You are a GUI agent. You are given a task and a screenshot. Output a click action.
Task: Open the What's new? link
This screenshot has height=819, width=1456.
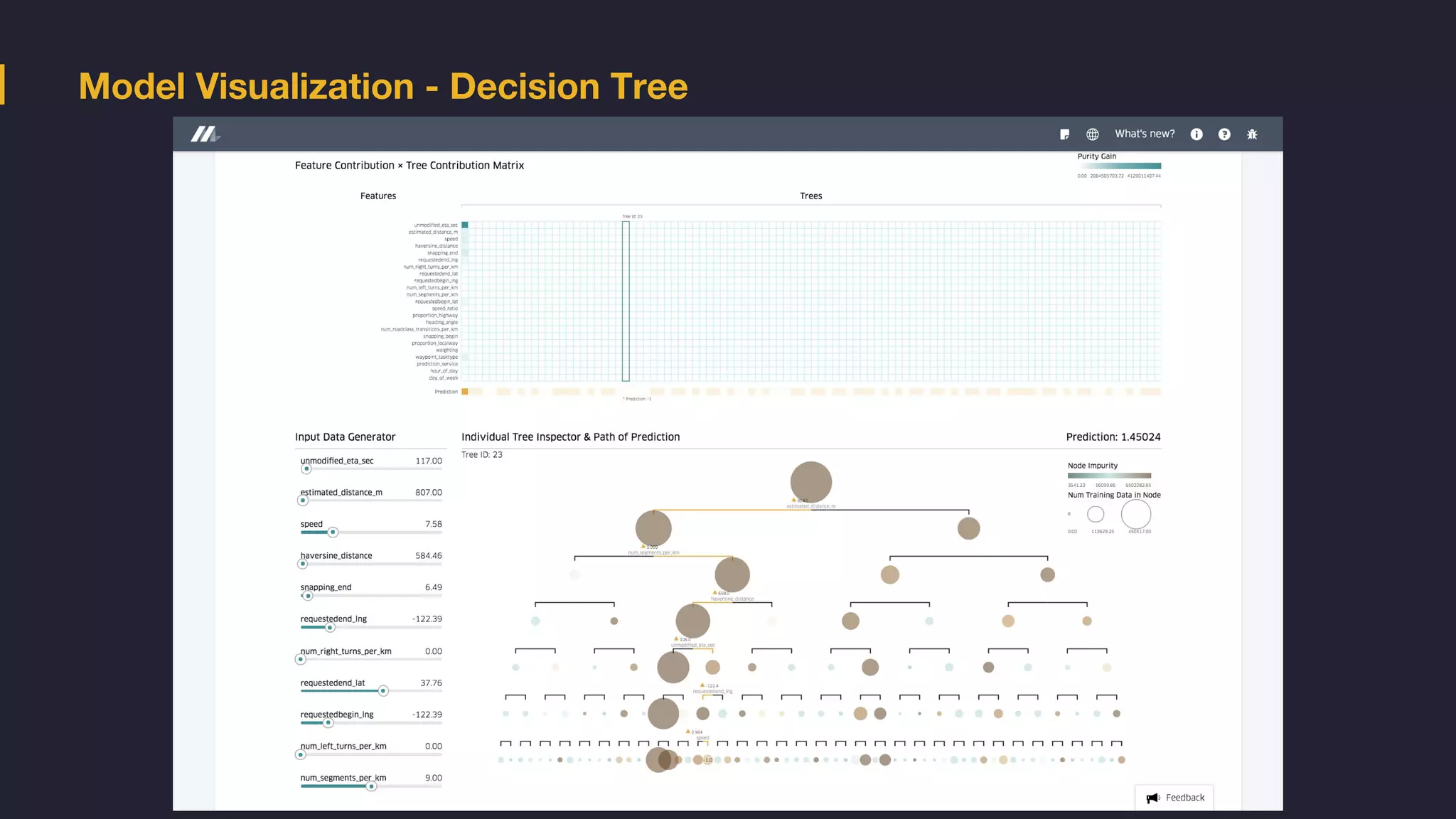(x=1145, y=134)
